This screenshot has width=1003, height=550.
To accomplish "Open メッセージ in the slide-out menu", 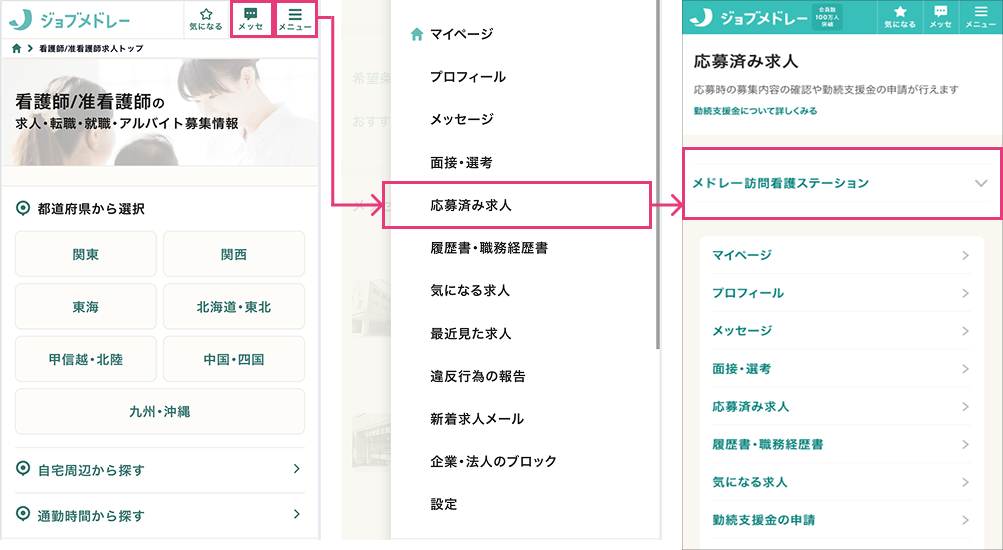I will [462, 119].
